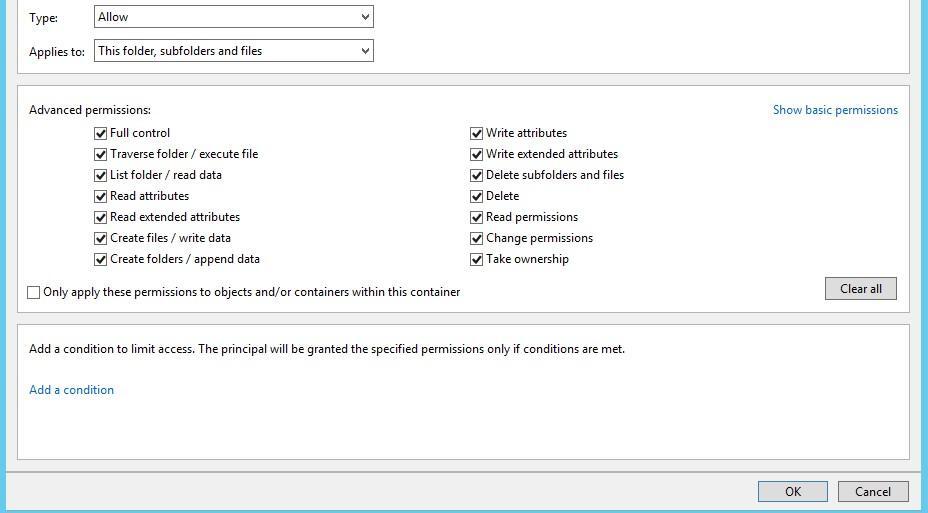
Task: Uncheck Change permissions checkbox
Action: tap(476, 238)
